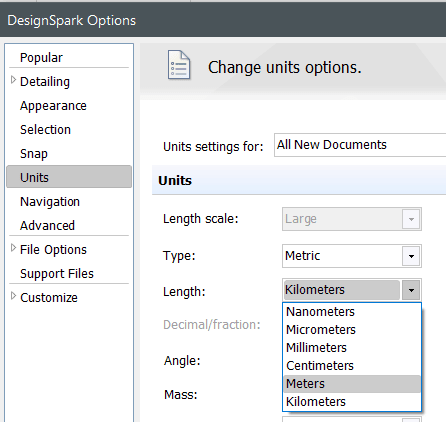Image resolution: width=446 pixels, height=422 pixels.
Task: Choose Micrometers from the Length list
Action: coord(352,330)
